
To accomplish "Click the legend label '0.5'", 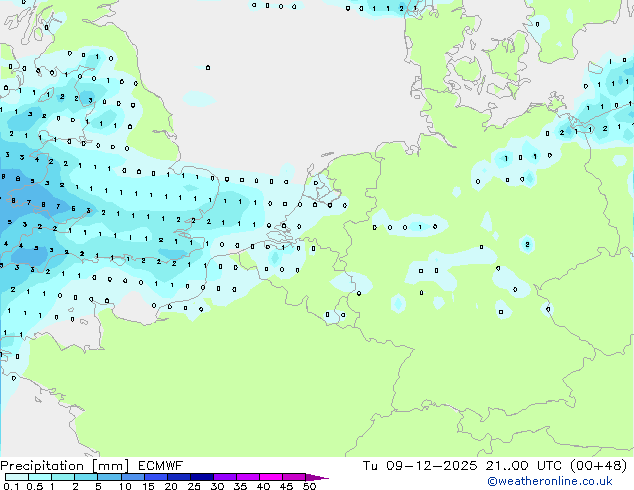I will 35,486.
